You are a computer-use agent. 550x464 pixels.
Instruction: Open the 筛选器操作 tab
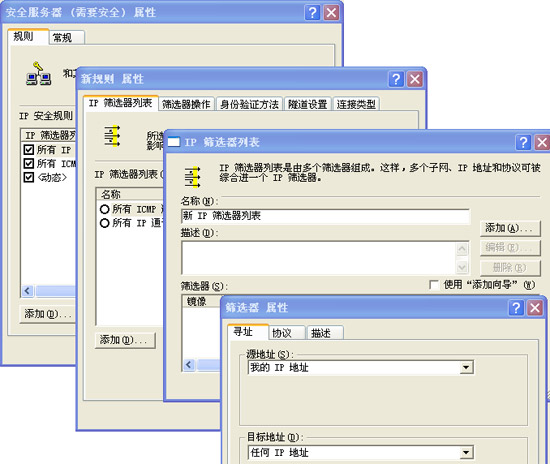click(x=186, y=104)
